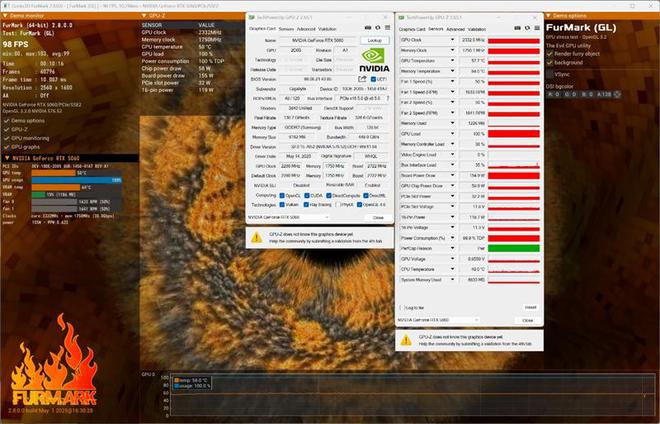
Task: Click the BIOS share/export icon
Action: [362, 77]
